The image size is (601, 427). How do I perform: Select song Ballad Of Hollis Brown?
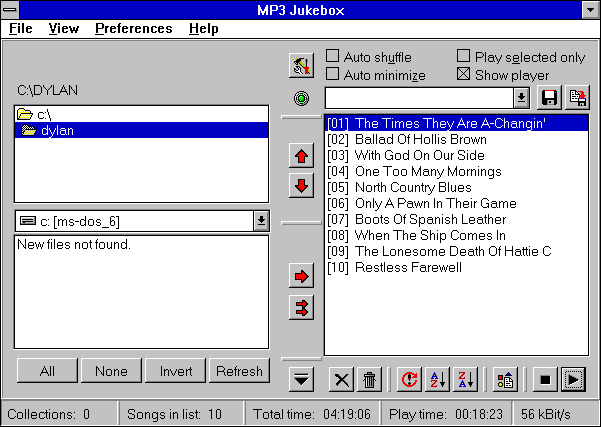click(456, 139)
